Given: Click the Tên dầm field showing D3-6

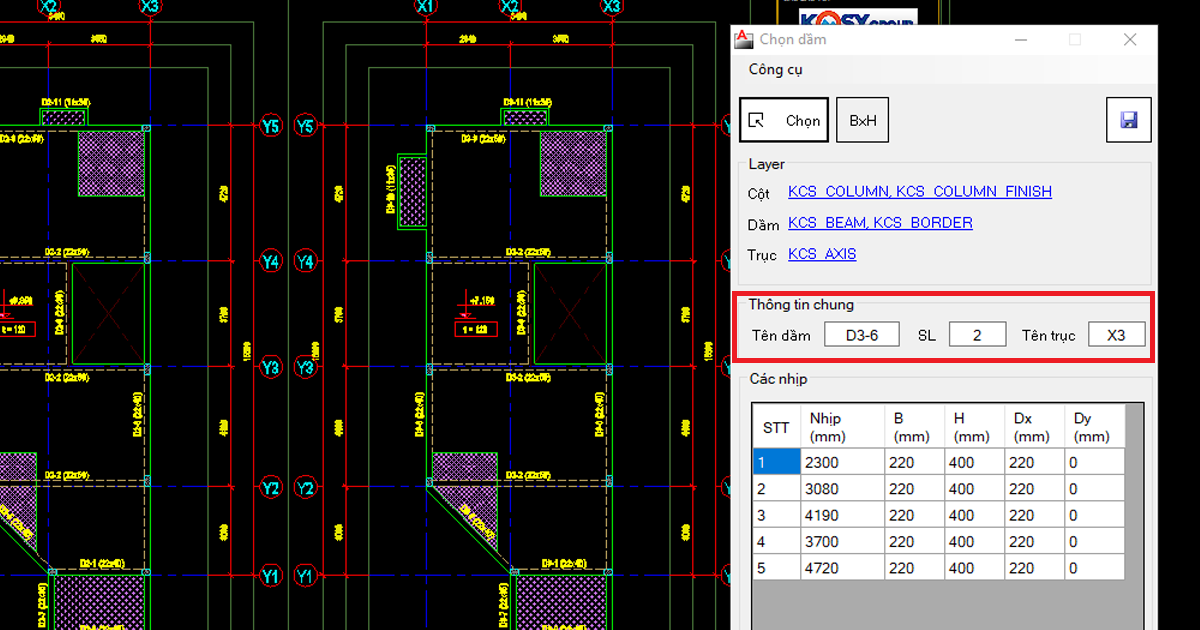Looking at the screenshot, I should pyautogui.click(x=861, y=335).
